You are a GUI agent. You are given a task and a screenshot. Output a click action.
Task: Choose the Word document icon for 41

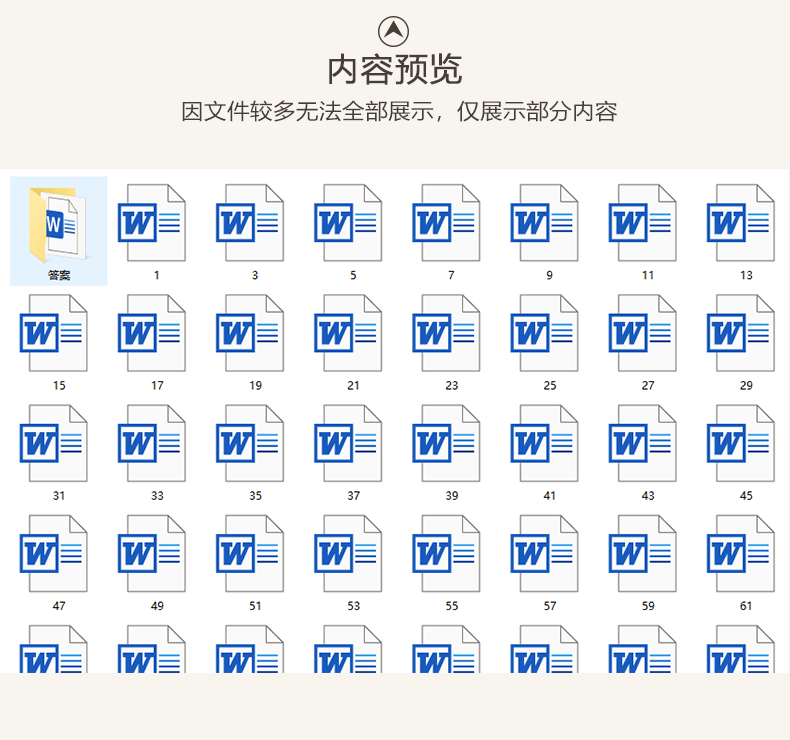click(x=545, y=443)
